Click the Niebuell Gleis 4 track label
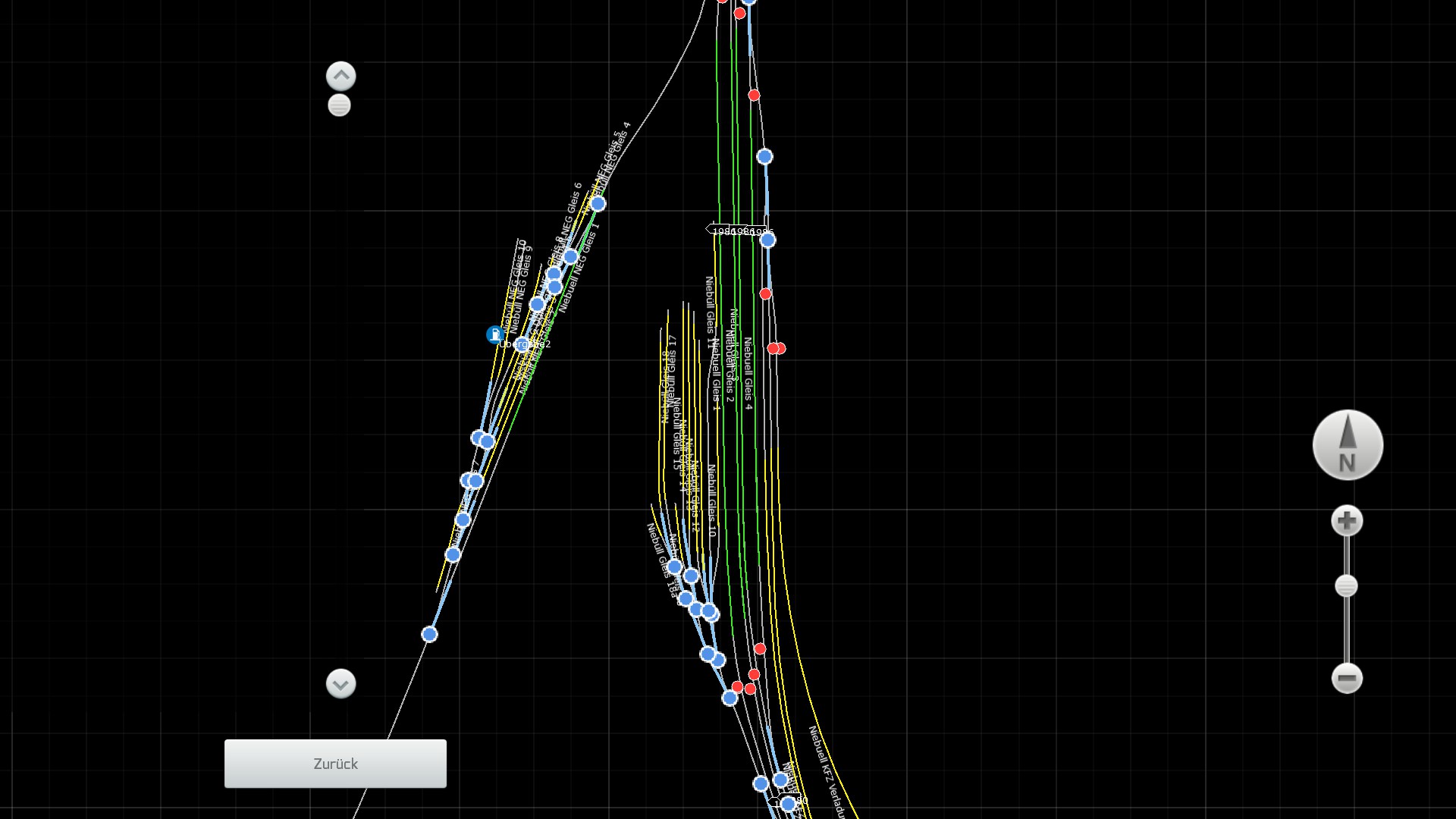 click(748, 374)
